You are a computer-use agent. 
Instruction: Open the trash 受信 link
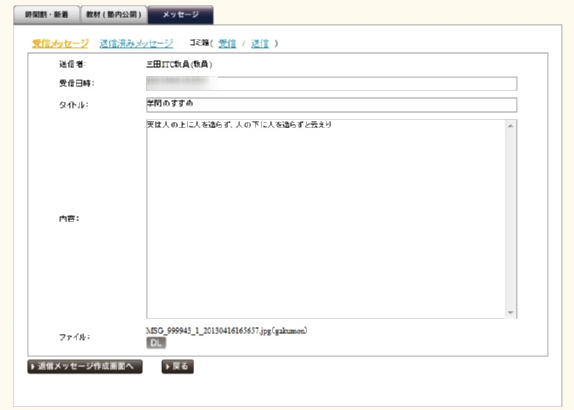tap(227, 44)
